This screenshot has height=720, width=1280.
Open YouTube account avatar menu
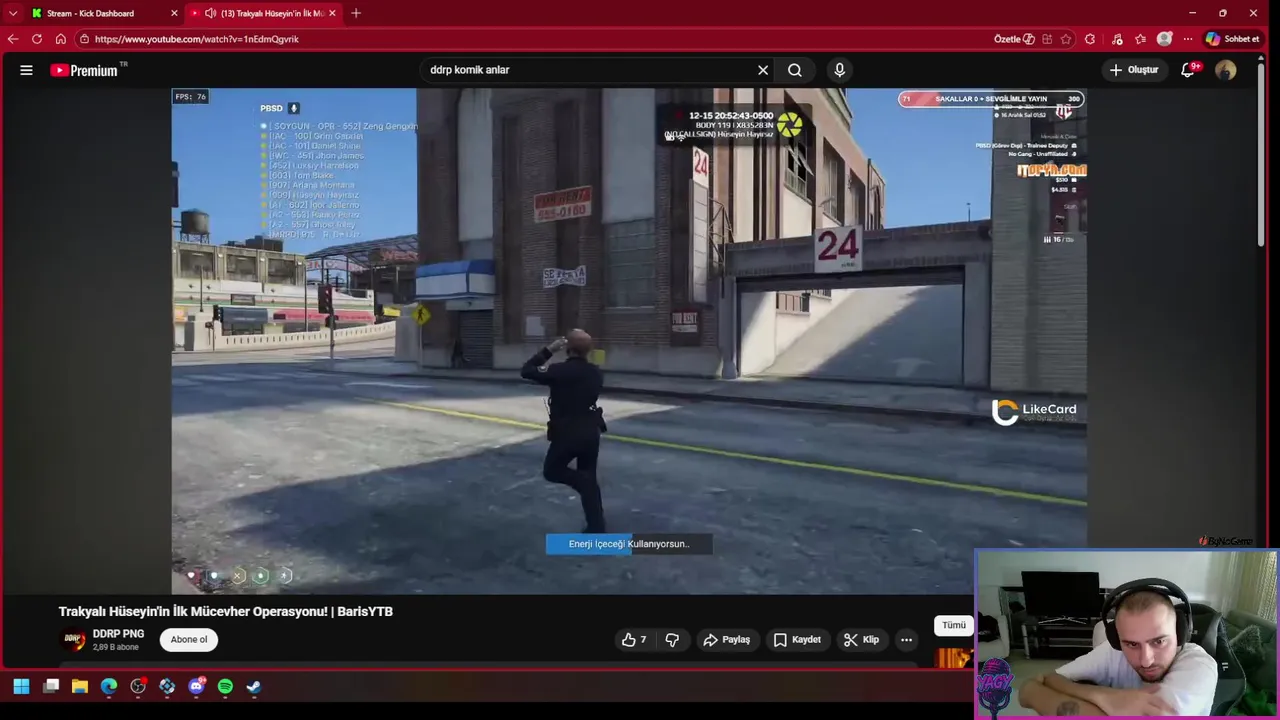[x=1225, y=70]
